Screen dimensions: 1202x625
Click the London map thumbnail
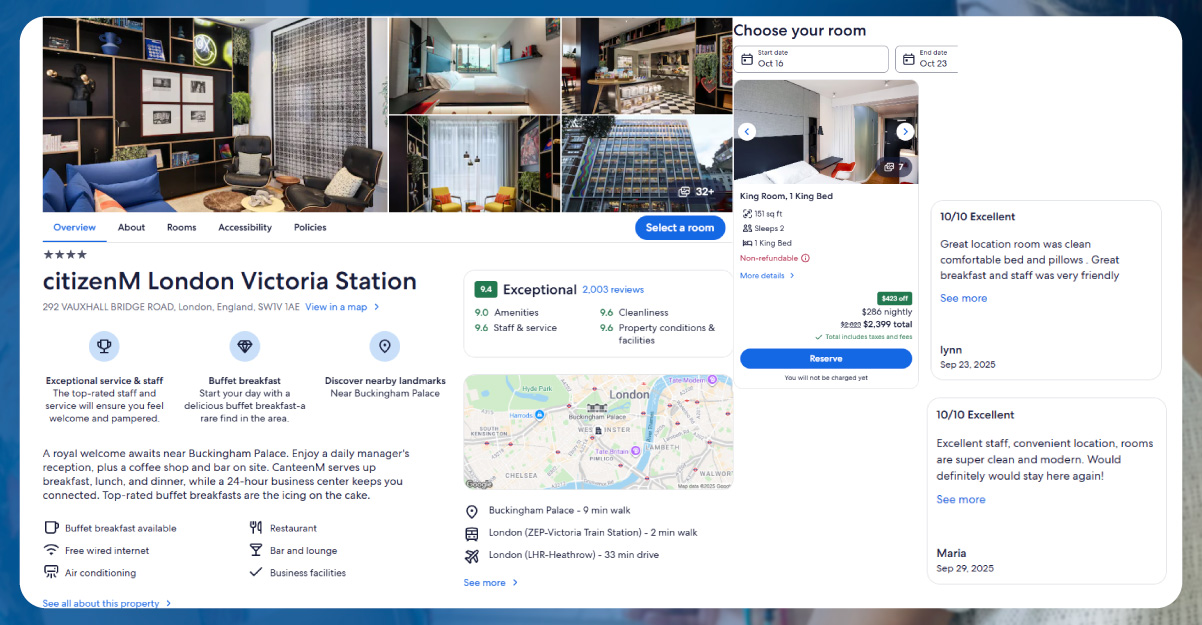point(598,433)
